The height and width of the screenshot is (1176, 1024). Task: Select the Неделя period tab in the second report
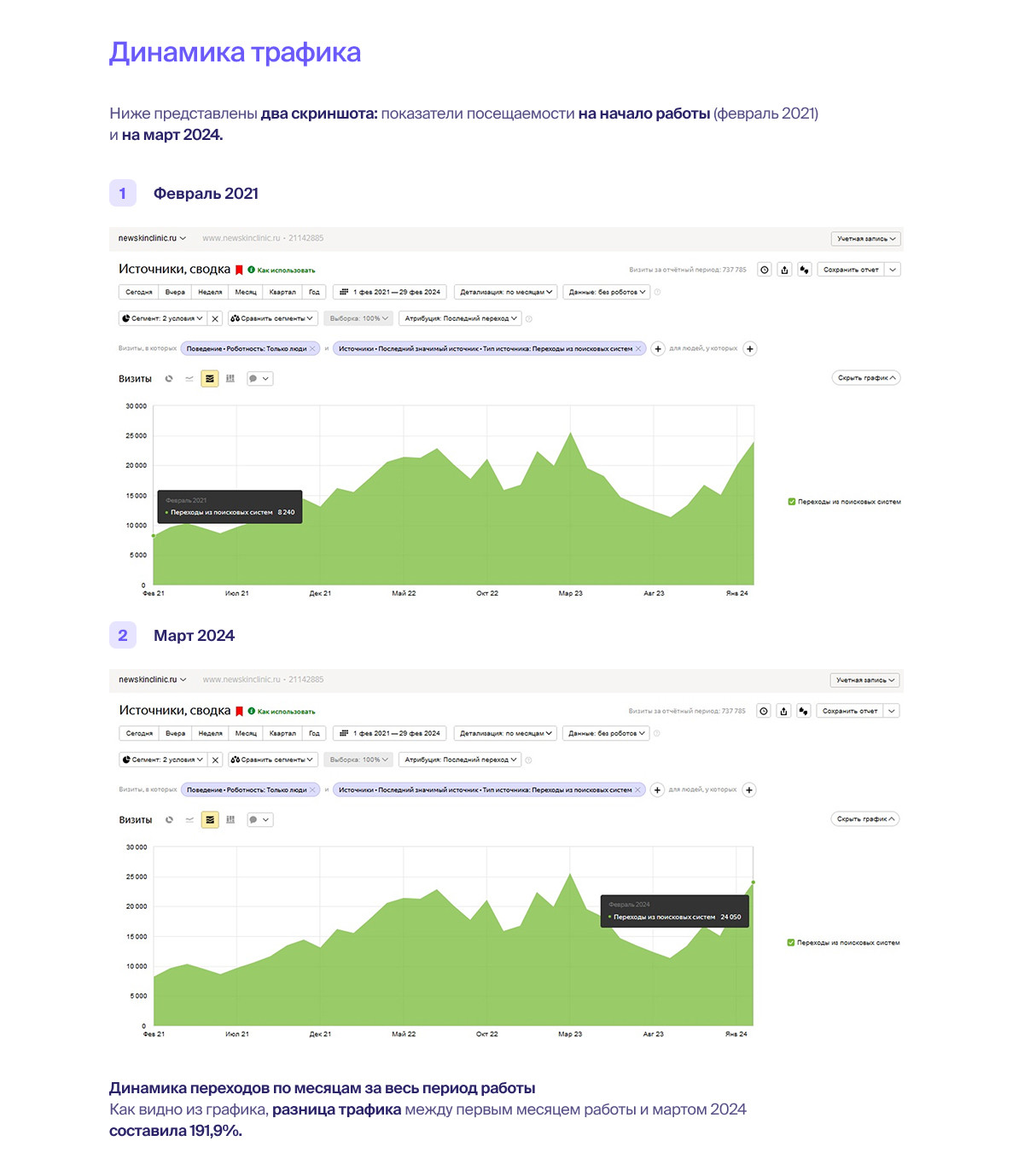[x=210, y=733]
